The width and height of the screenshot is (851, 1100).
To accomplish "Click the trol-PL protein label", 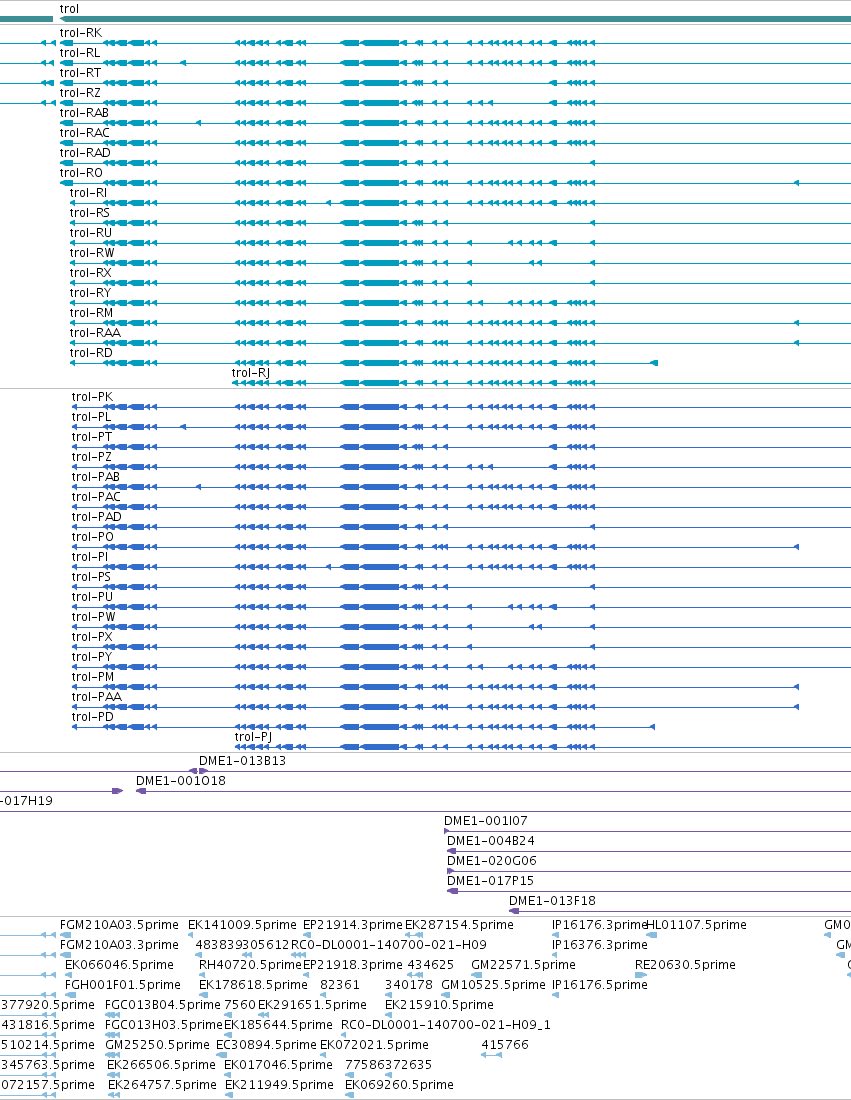I will tap(91, 417).
